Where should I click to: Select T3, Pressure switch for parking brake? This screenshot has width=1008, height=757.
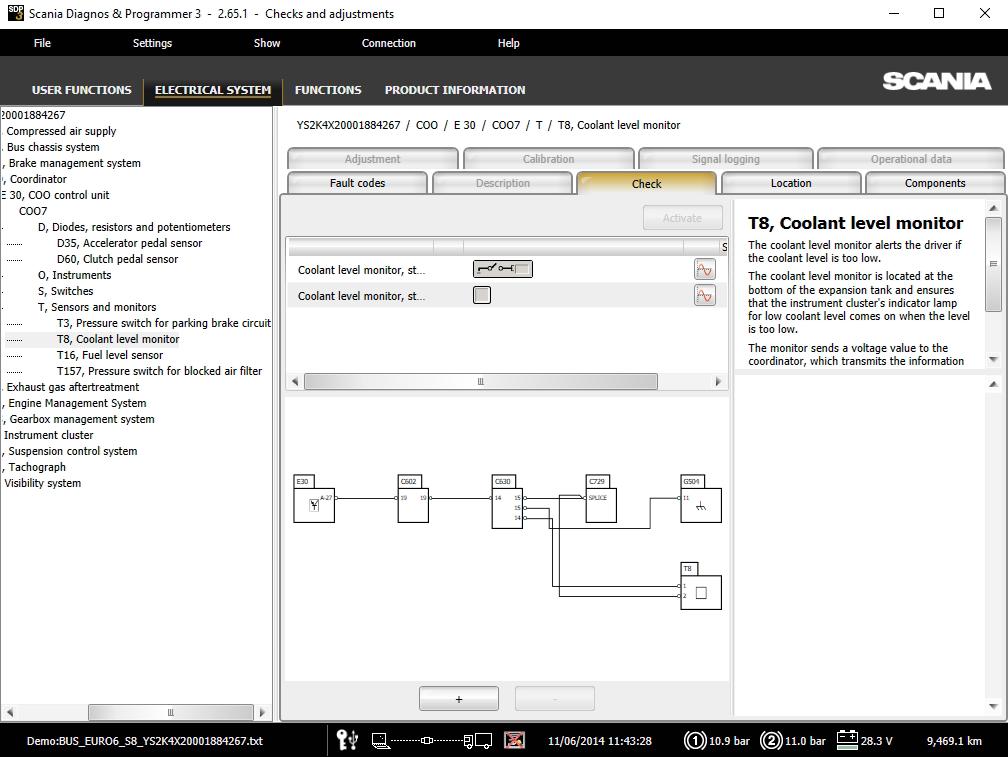click(163, 323)
